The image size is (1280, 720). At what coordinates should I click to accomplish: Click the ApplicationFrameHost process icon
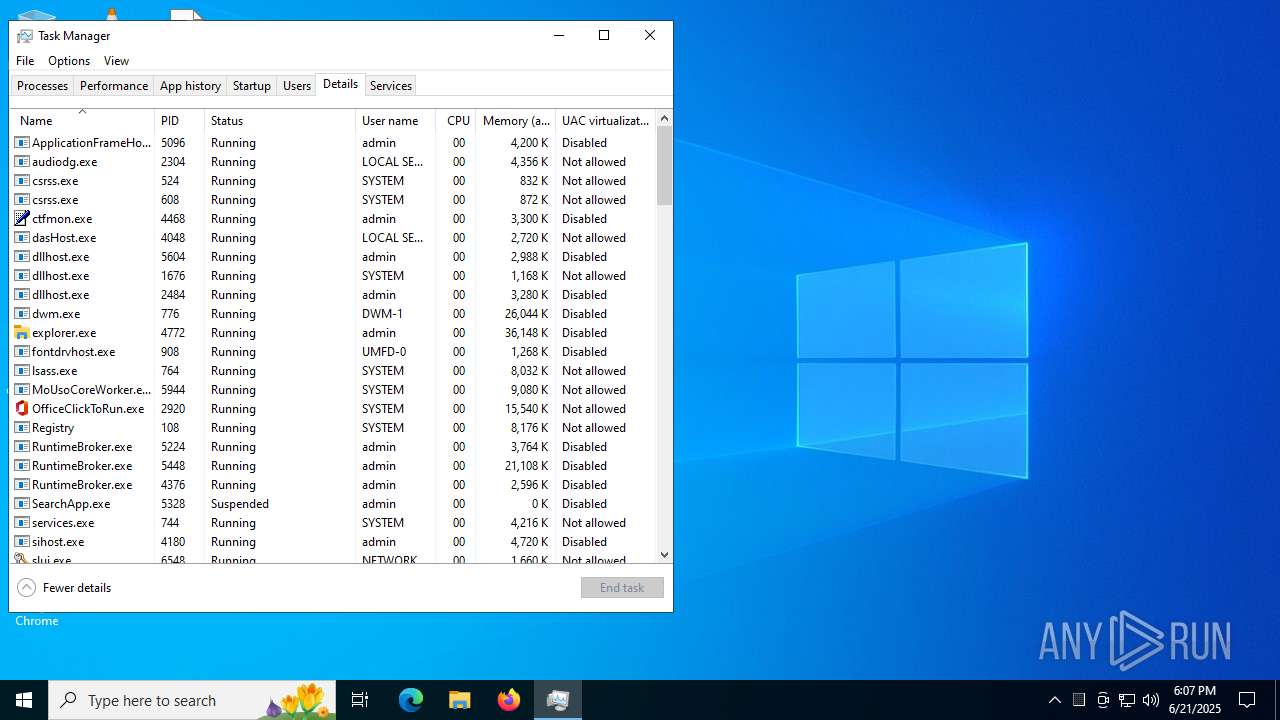(22, 142)
